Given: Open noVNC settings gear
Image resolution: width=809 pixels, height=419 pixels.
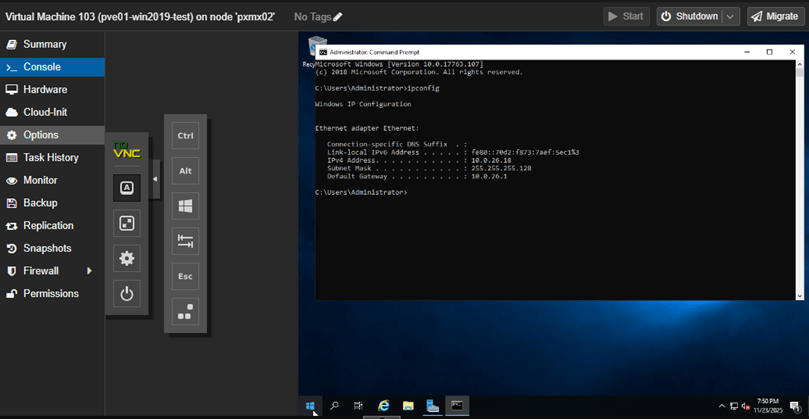Looking at the screenshot, I should 127,259.
